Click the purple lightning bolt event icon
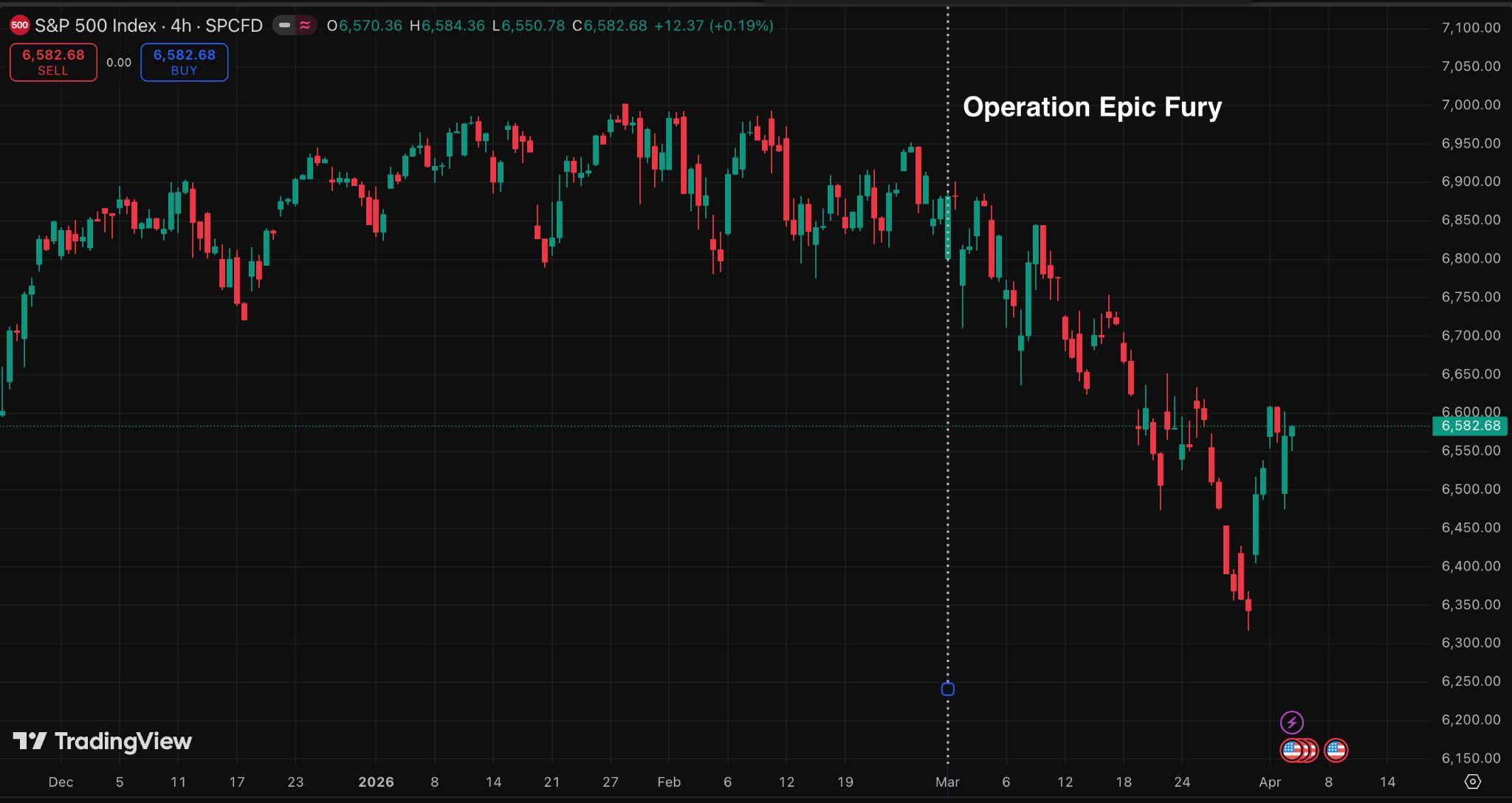 pyautogui.click(x=1291, y=722)
